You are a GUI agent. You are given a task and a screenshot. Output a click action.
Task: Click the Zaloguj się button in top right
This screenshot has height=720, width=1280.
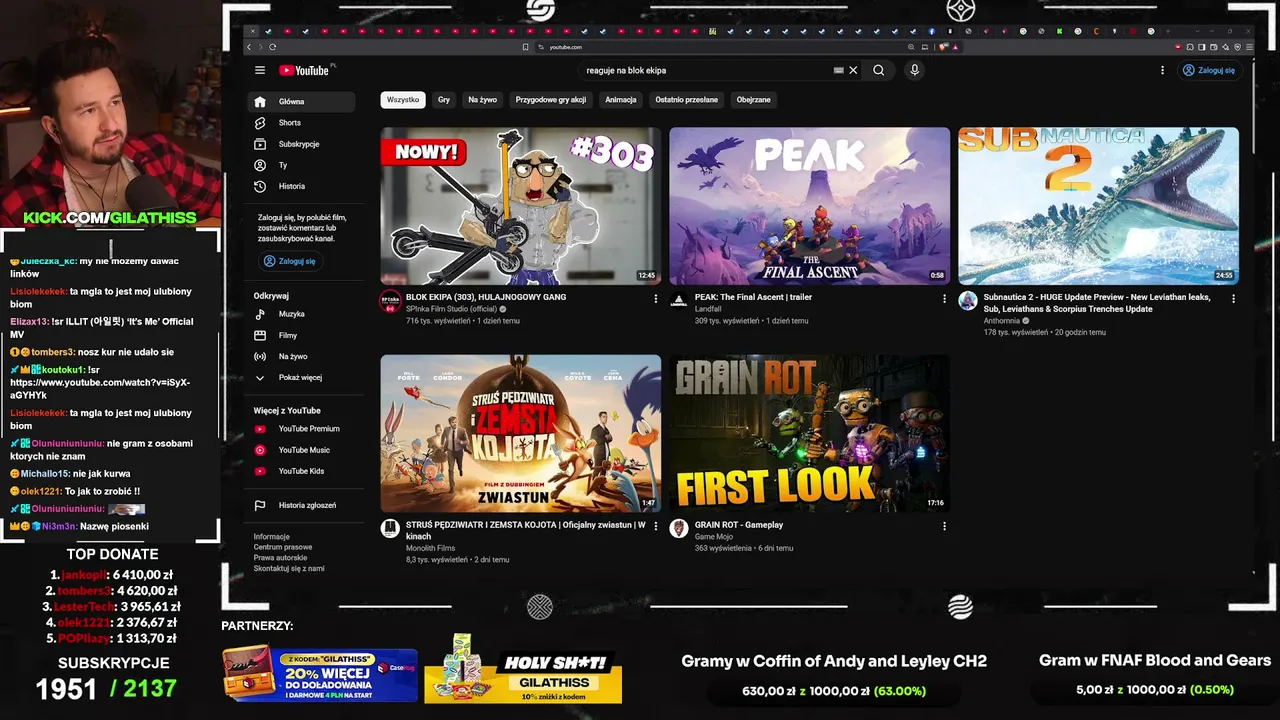pos(1208,70)
